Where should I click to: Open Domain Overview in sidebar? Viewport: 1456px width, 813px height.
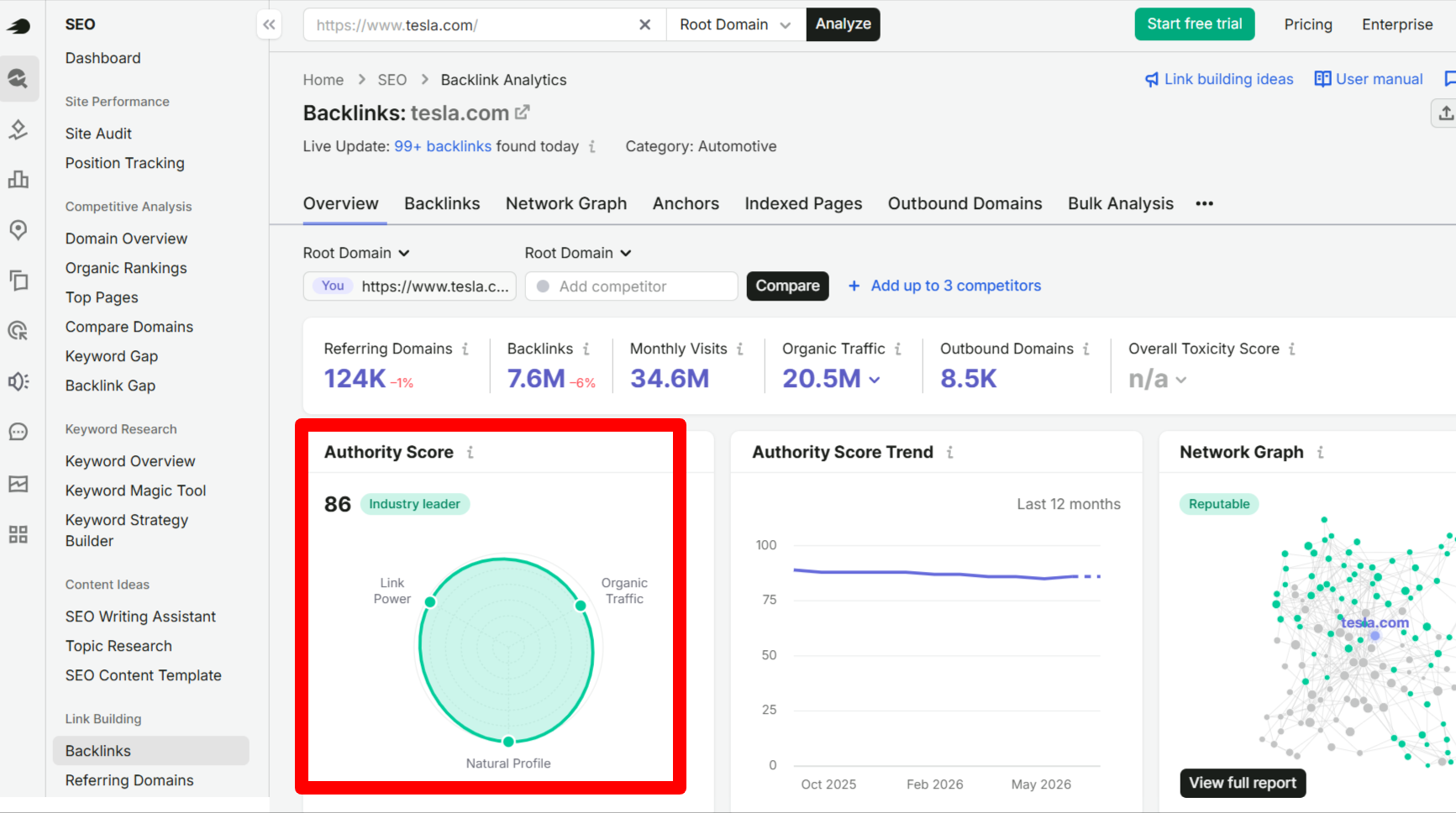[x=127, y=239]
